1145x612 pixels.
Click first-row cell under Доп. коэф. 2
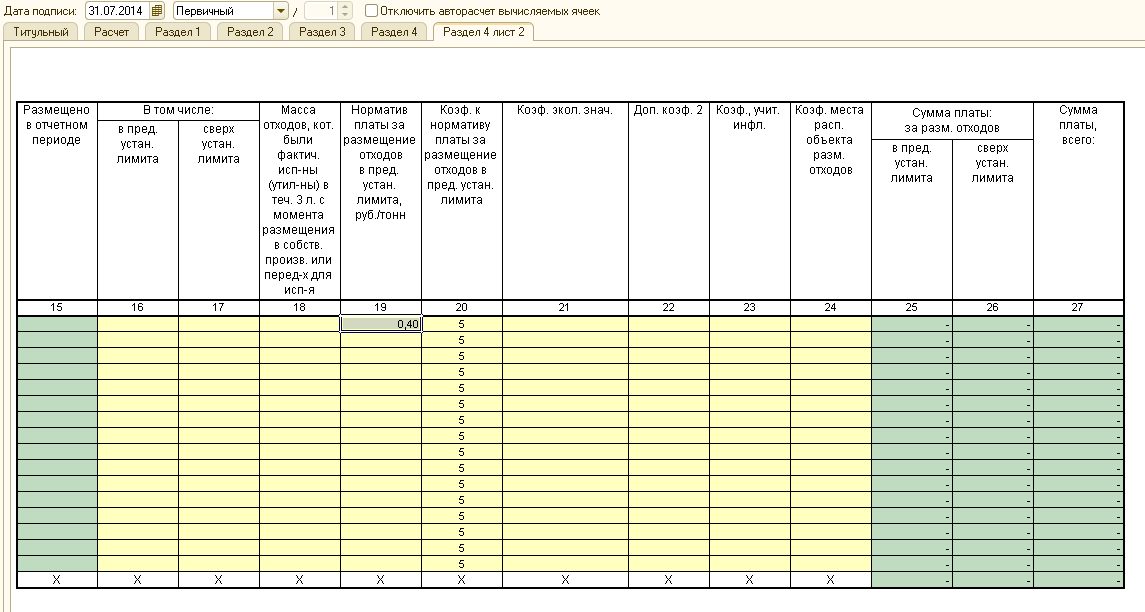coord(669,324)
